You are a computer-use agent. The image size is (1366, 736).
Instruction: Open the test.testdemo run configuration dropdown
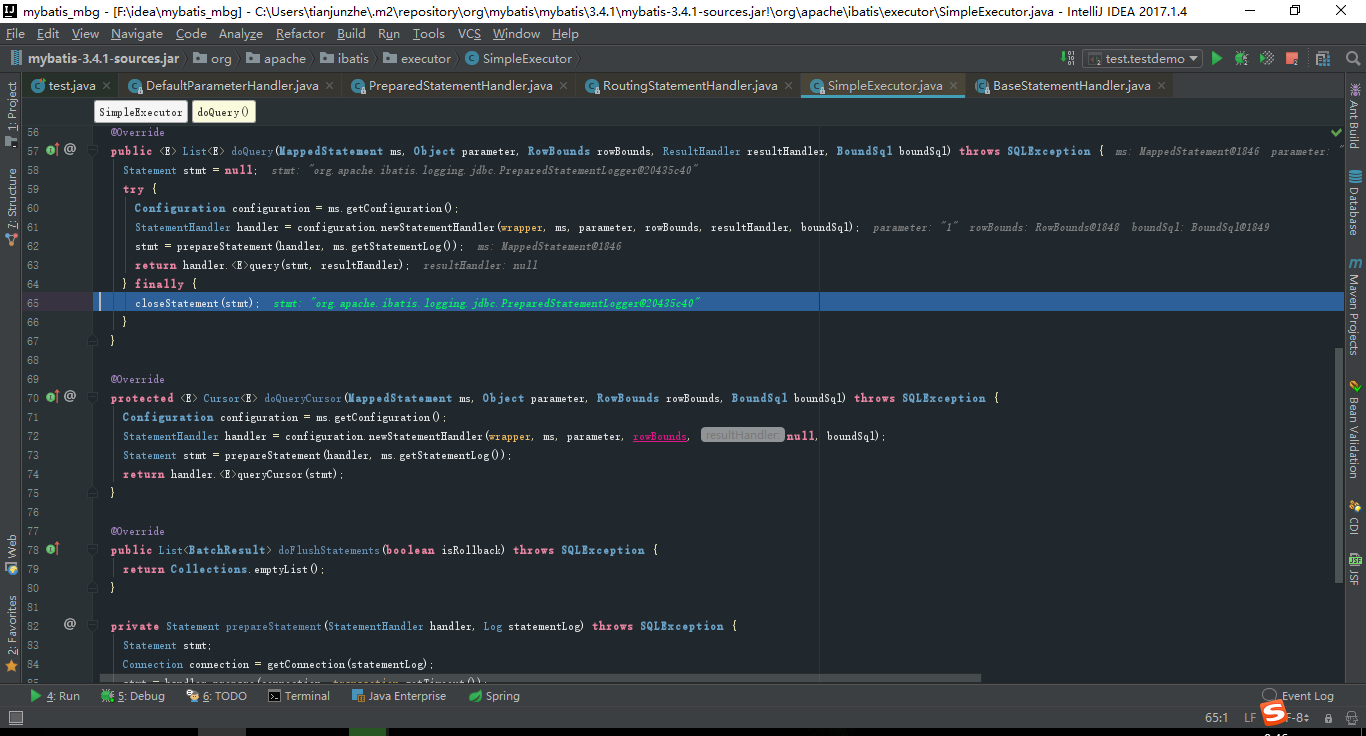[1143, 58]
